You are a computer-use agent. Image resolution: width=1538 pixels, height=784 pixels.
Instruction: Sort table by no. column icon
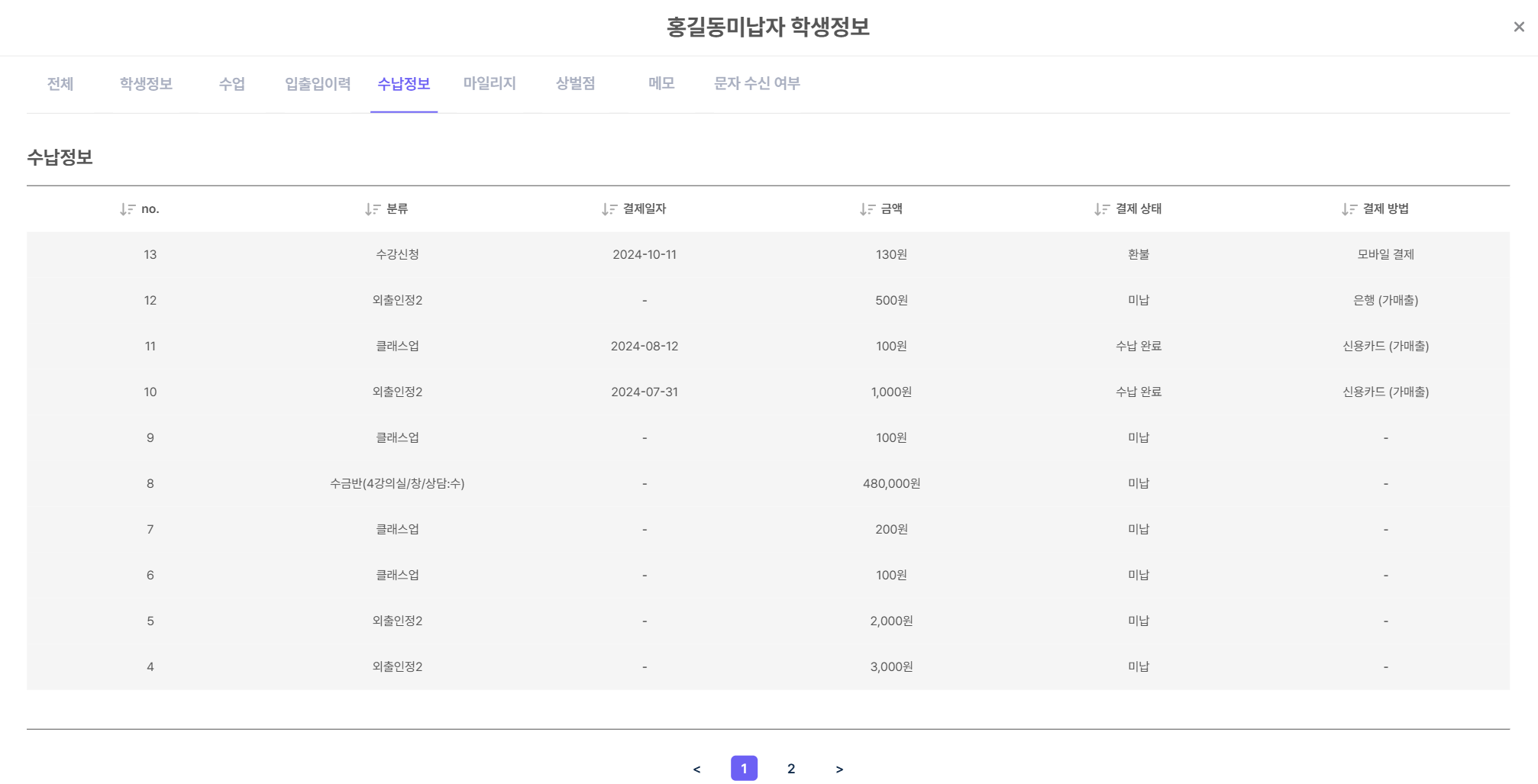[x=128, y=209]
